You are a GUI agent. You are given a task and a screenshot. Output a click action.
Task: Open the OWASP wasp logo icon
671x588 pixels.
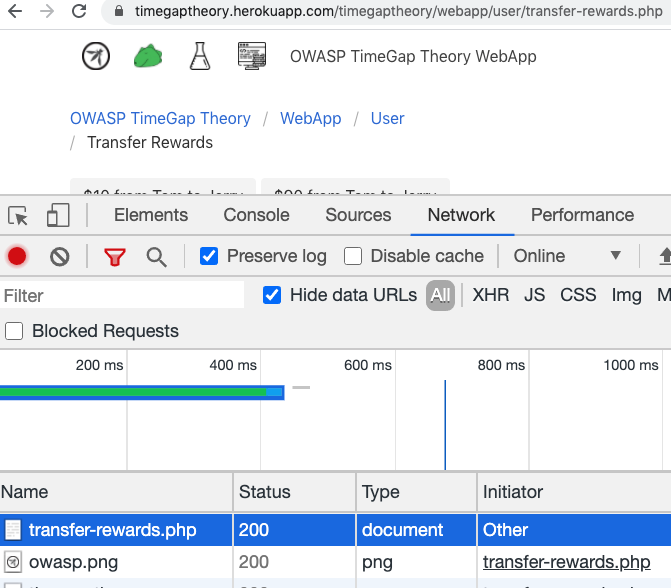pos(96,56)
